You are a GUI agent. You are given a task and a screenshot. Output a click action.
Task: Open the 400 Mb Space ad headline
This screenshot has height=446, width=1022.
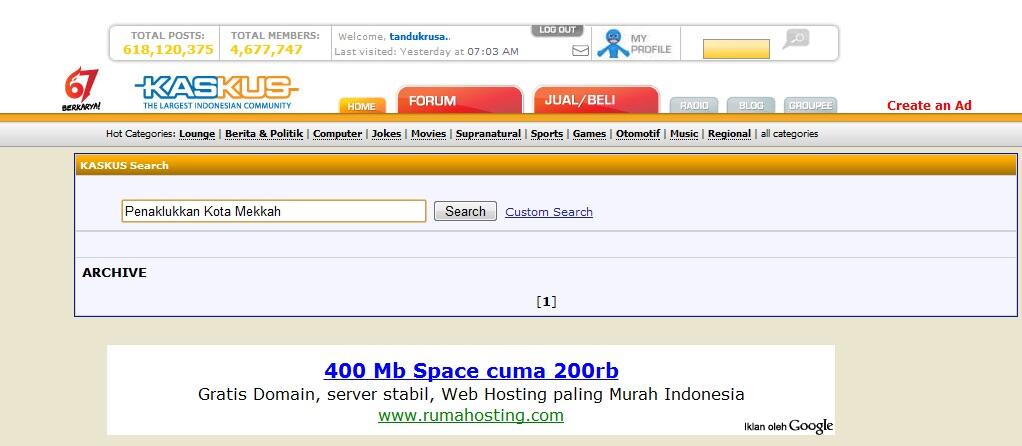(x=471, y=370)
